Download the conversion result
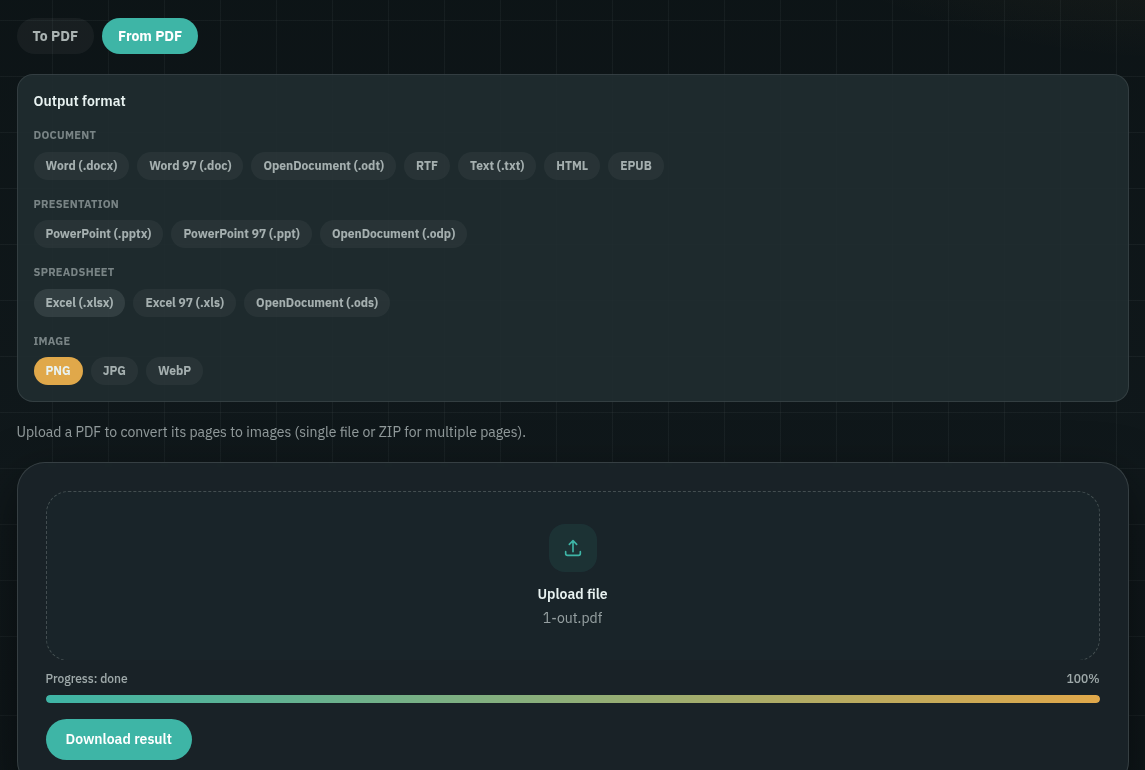The image size is (1145, 770). click(x=119, y=739)
